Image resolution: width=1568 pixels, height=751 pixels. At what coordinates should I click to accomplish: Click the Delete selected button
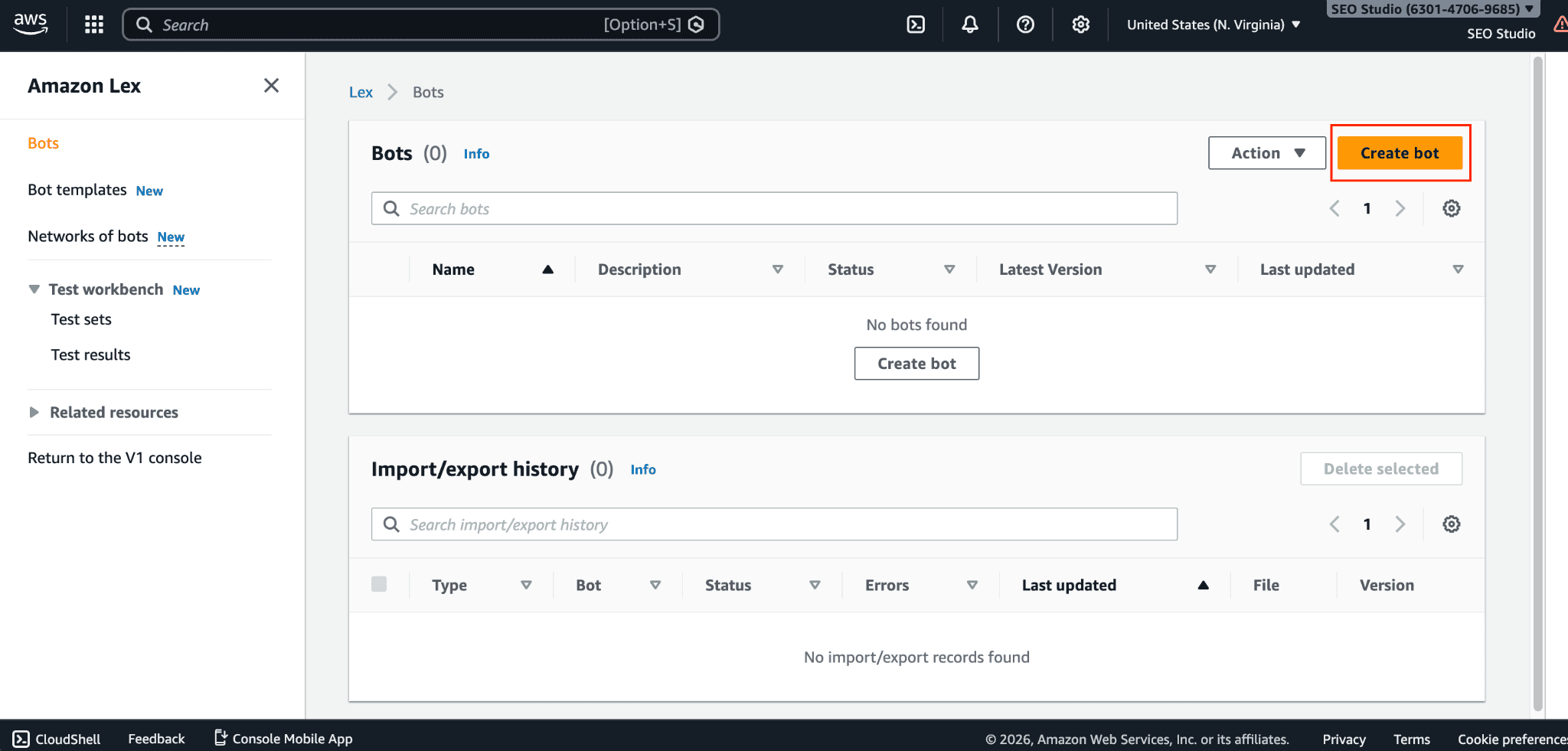pyautogui.click(x=1381, y=469)
